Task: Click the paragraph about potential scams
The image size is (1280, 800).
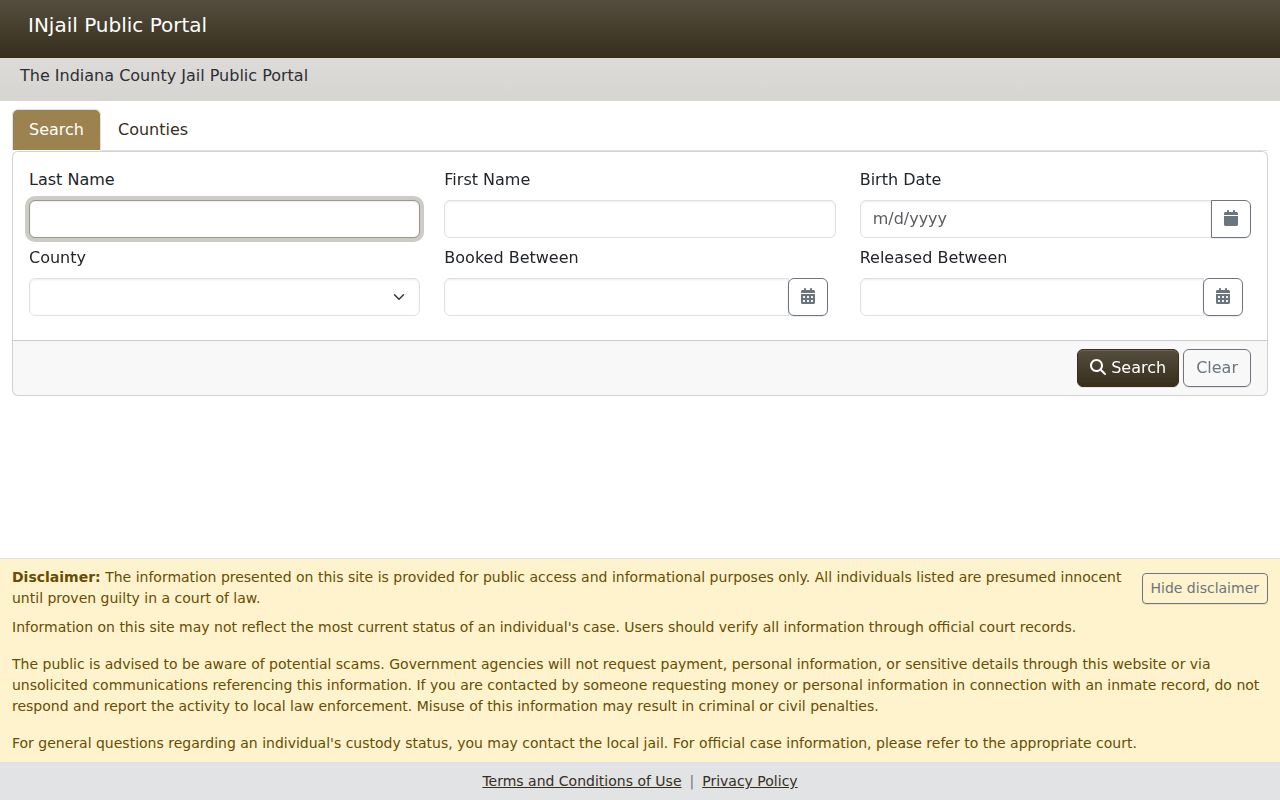Action: 636,685
